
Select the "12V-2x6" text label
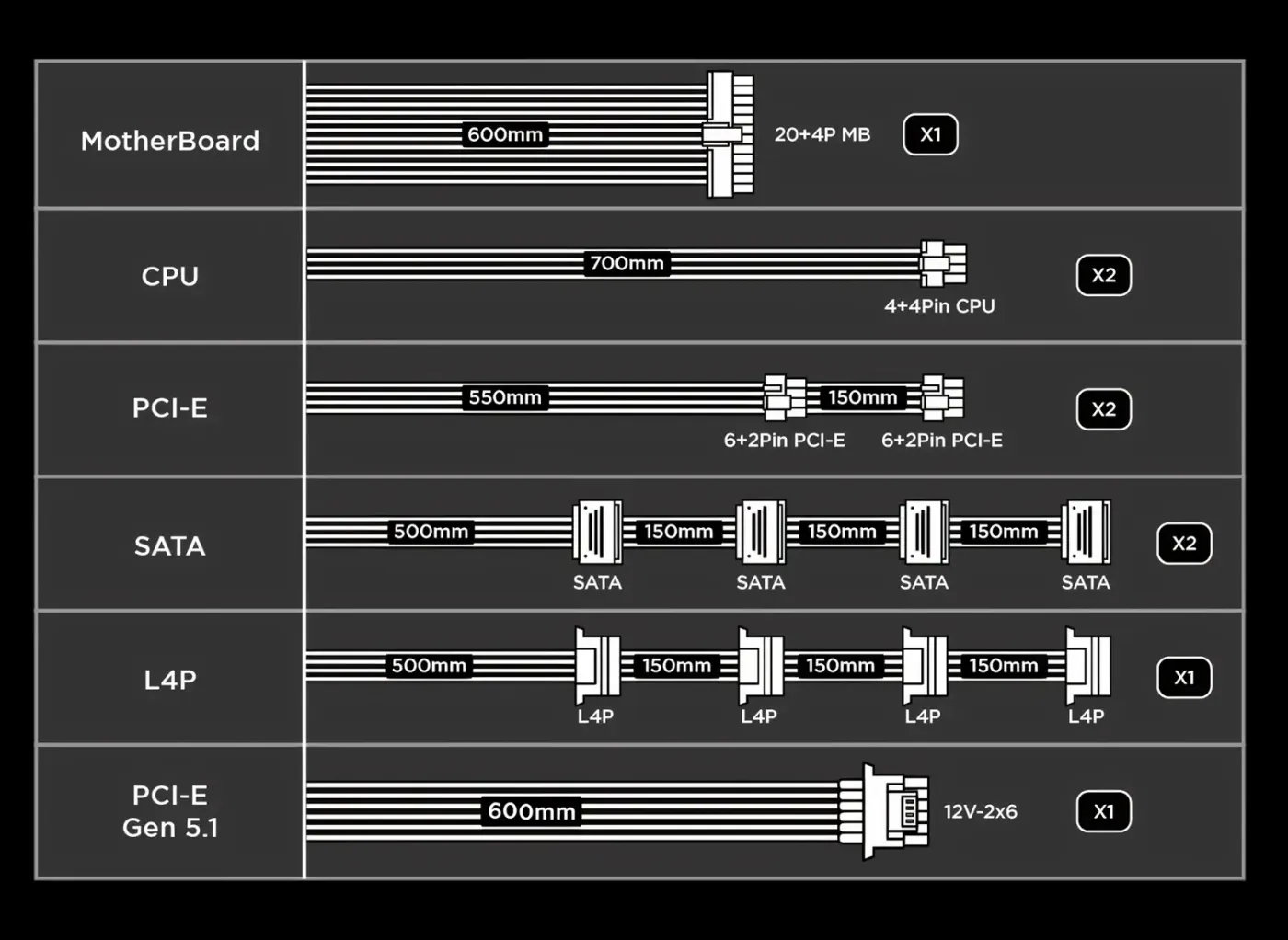(x=981, y=811)
